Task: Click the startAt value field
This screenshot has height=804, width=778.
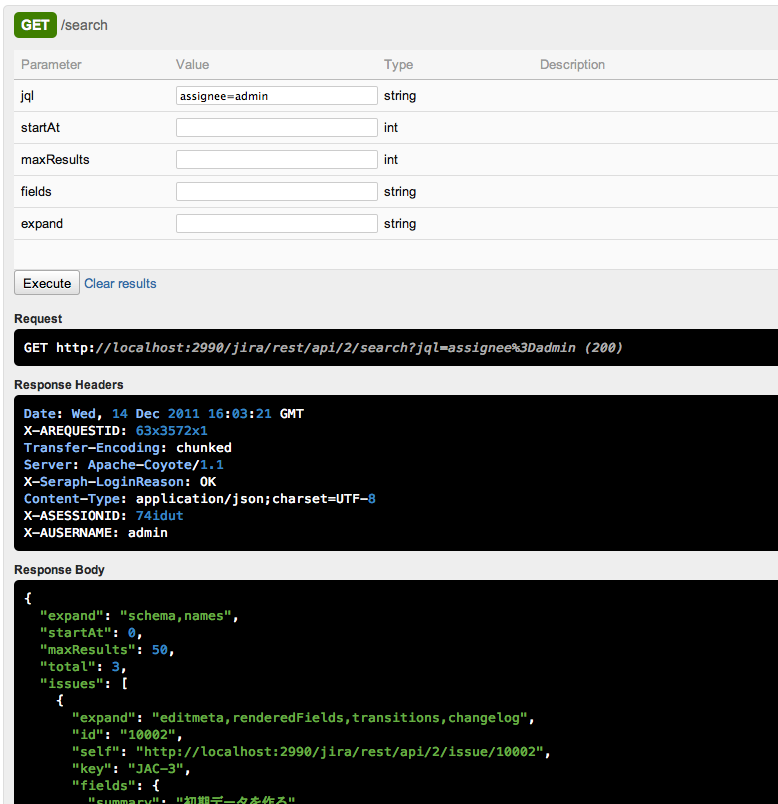Action: [276, 128]
